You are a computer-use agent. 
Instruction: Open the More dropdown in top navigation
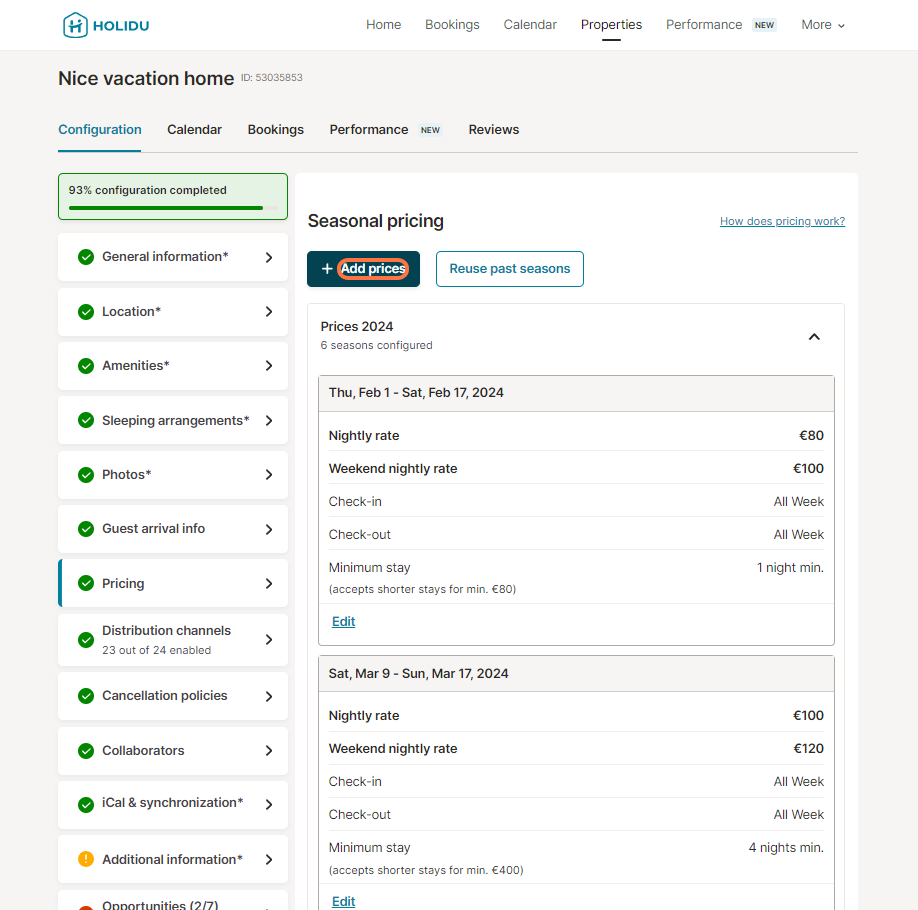[823, 25]
